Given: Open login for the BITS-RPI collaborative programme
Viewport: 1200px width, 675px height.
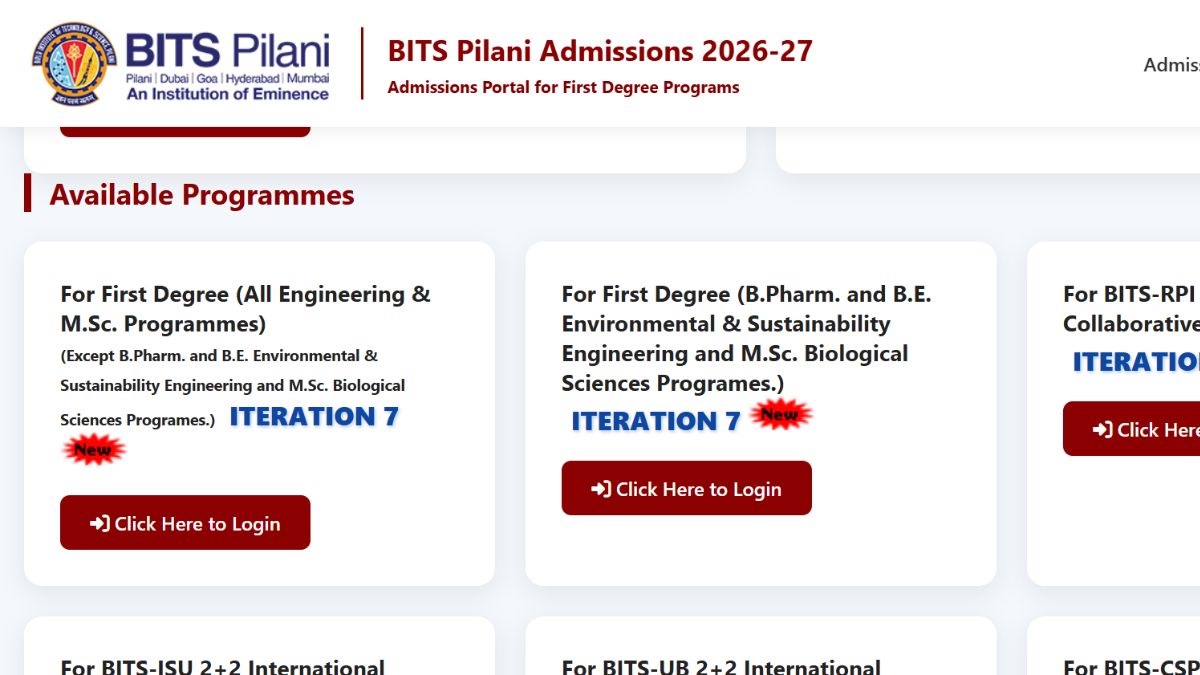Looking at the screenshot, I should coord(1131,429).
